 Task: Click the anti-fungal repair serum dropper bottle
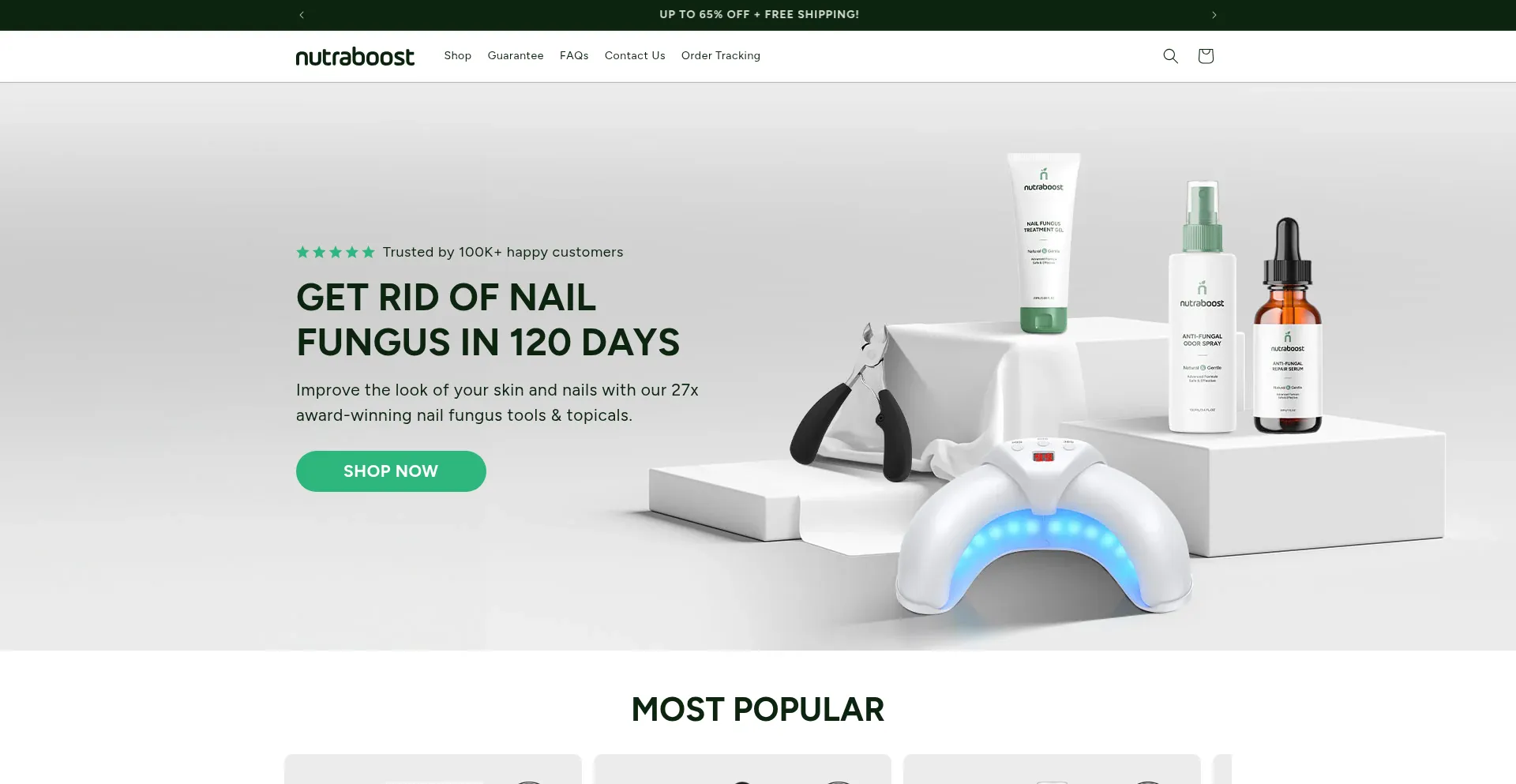tap(1288, 326)
